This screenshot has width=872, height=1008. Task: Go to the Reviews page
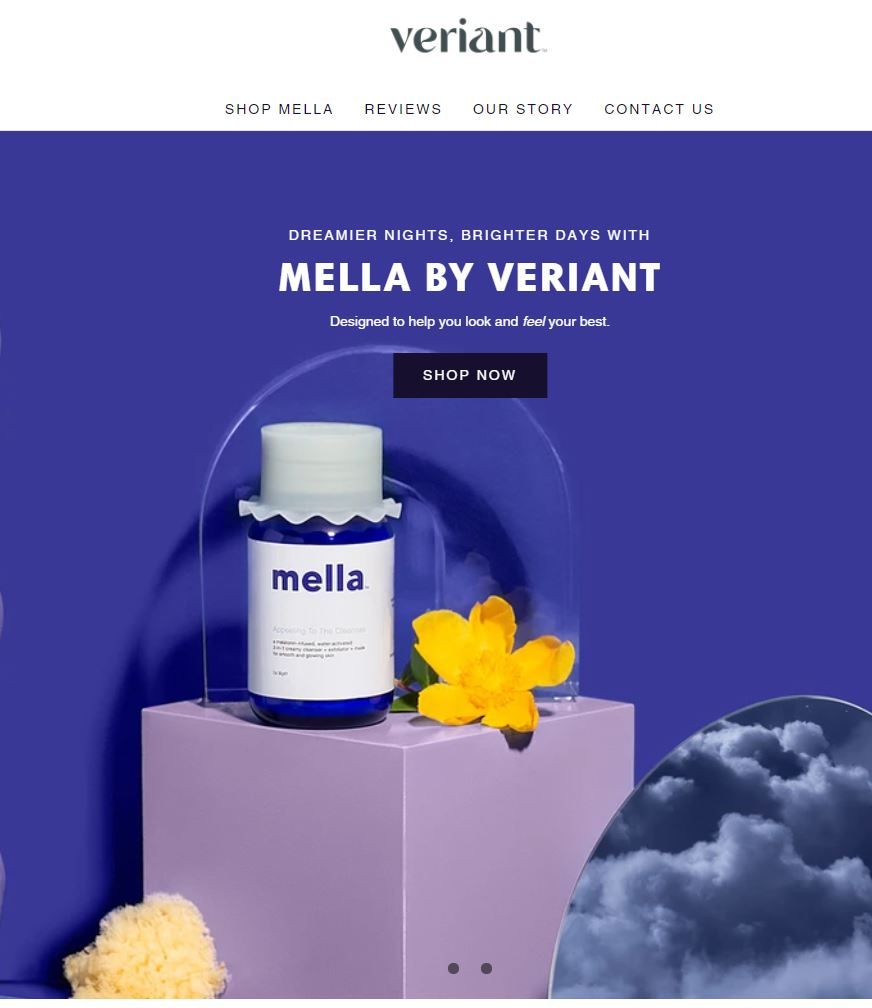coord(403,109)
